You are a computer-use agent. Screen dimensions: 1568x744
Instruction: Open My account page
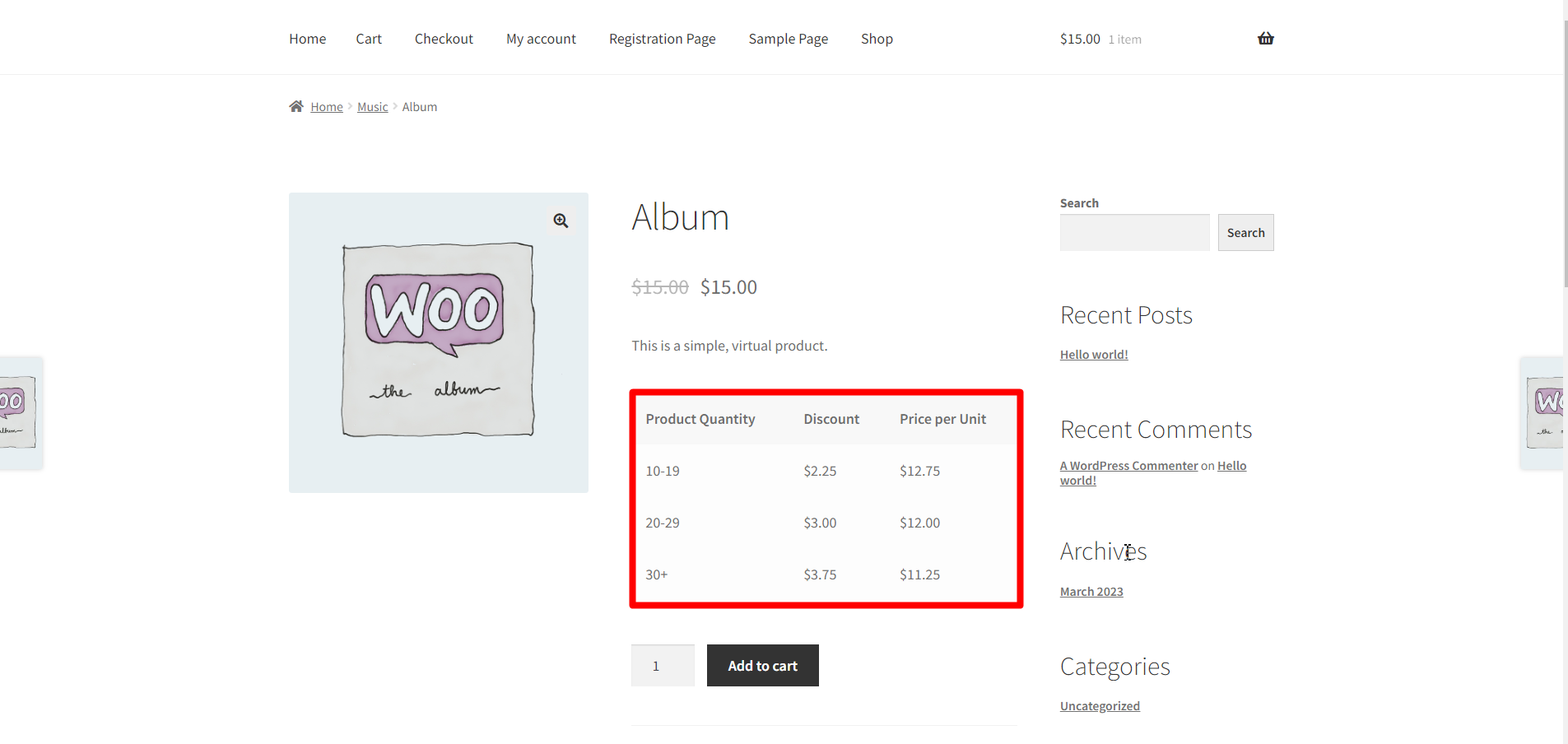click(x=541, y=39)
